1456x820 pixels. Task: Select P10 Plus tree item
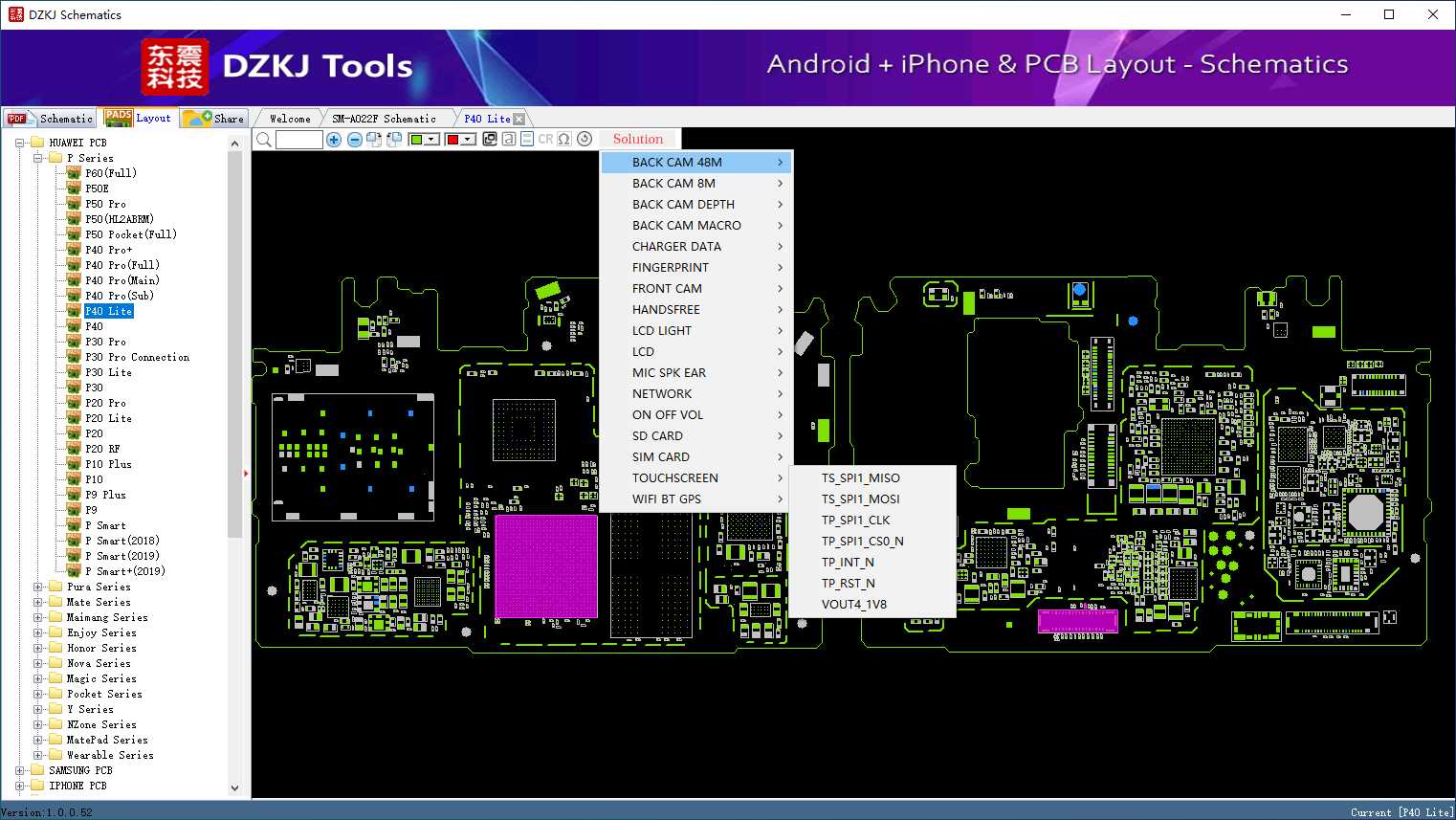pos(108,464)
